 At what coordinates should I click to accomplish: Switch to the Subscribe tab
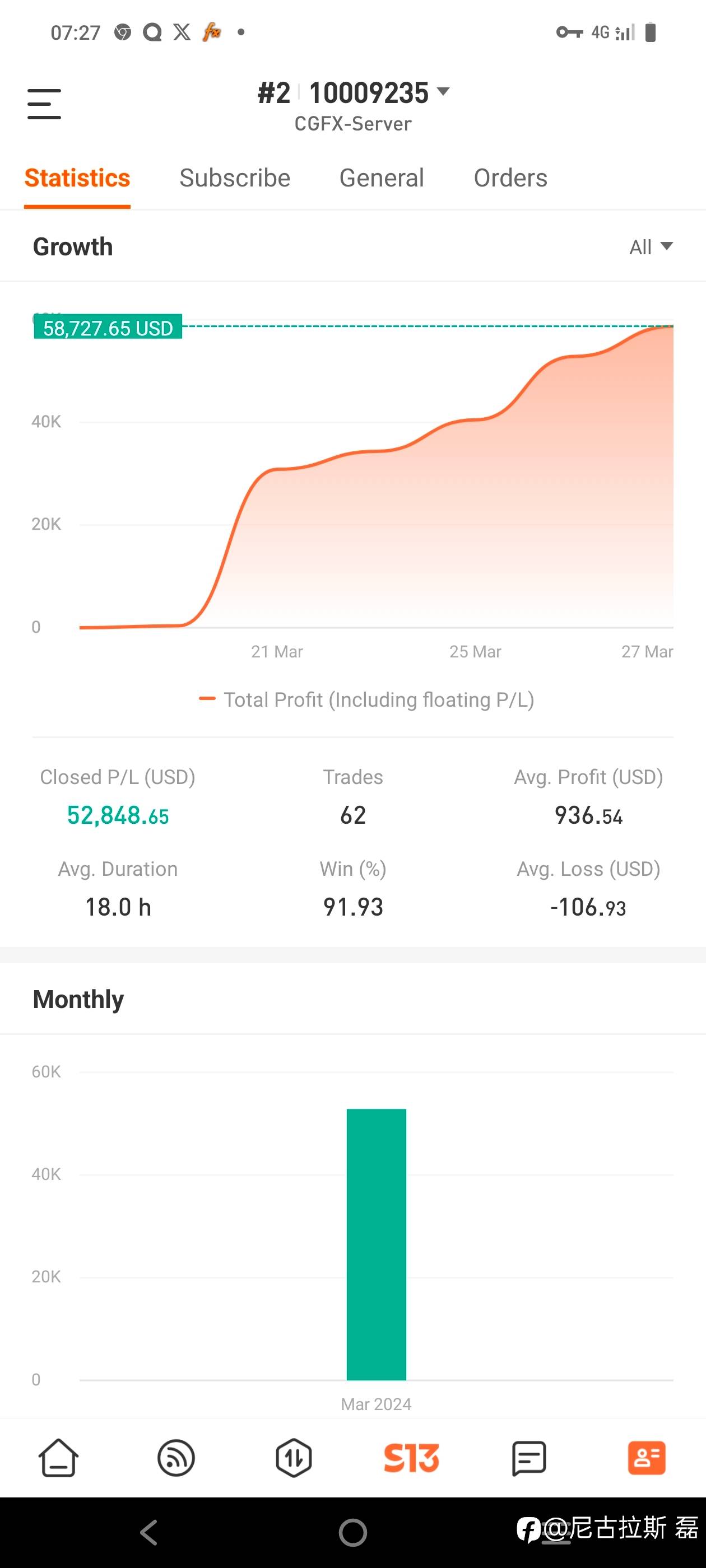[x=235, y=178]
